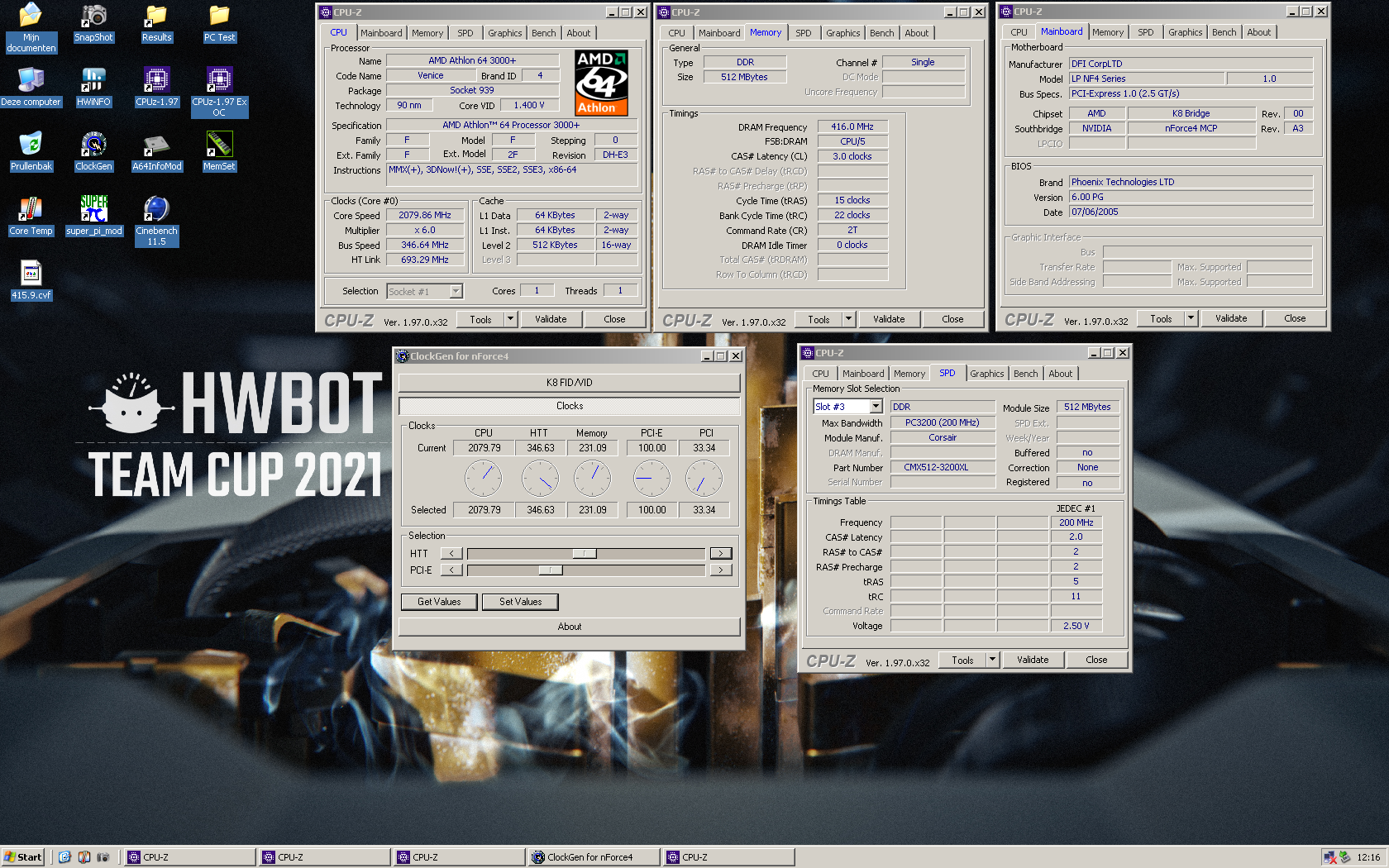The width and height of the screenshot is (1389, 868).
Task: Launch the CPUz-1.97 desktop shortcut
Action: (156, 87)
